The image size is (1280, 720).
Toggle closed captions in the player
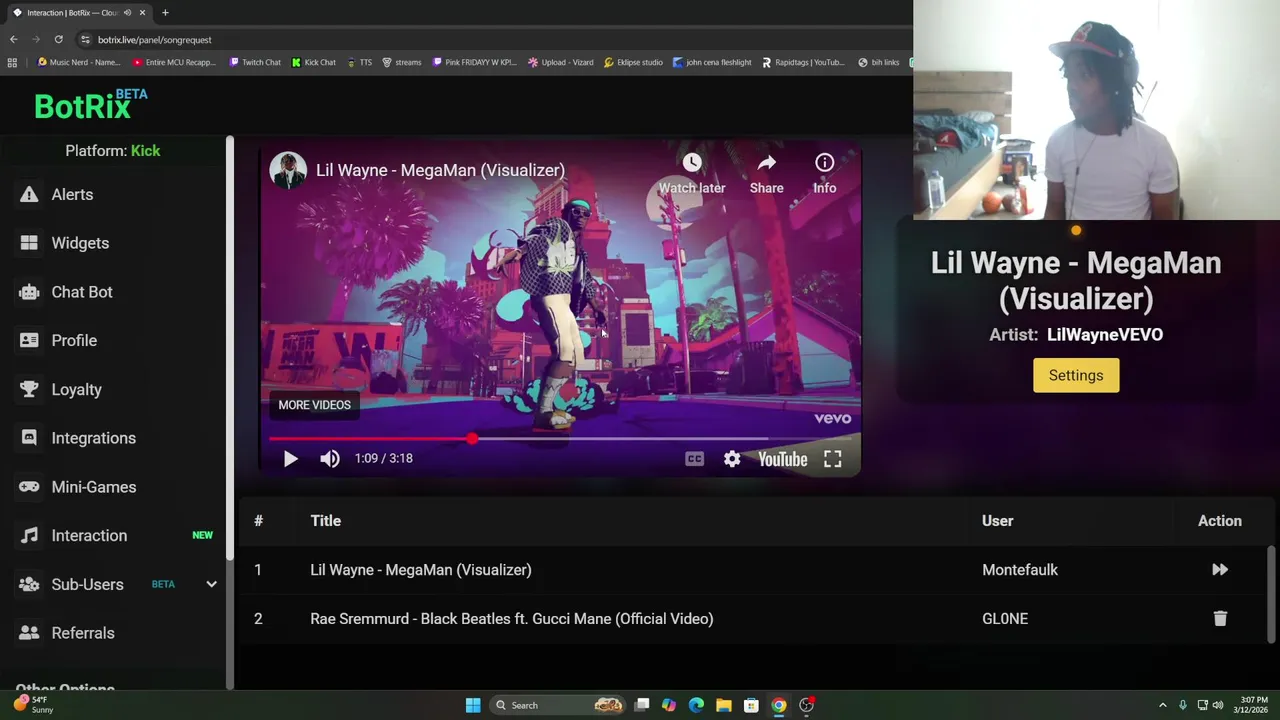[694, 459]
